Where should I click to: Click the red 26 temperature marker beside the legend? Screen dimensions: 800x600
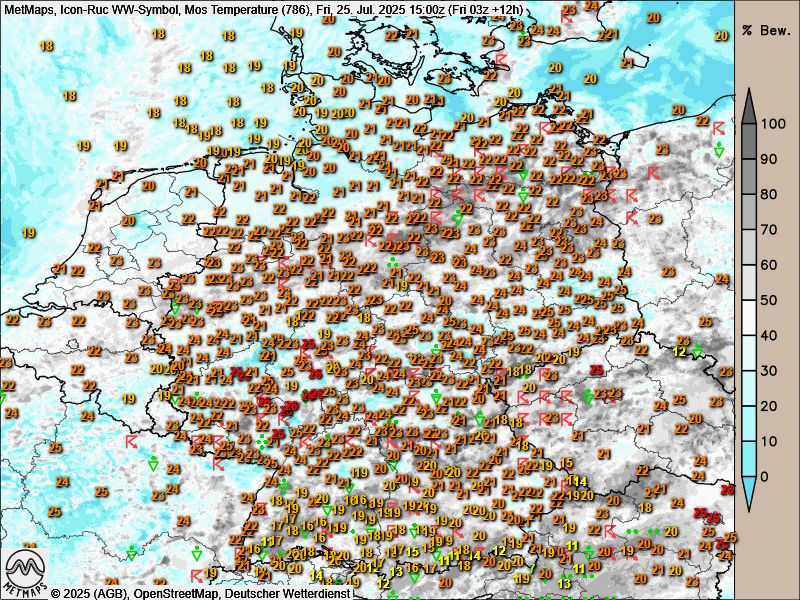(x=727, y=489)
